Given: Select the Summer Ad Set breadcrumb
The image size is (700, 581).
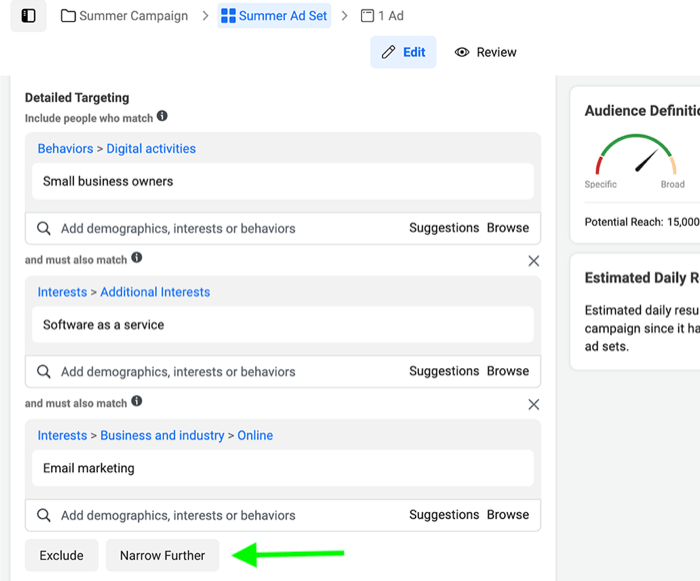Looking at the screenshot, I should [x=274, y=16].
